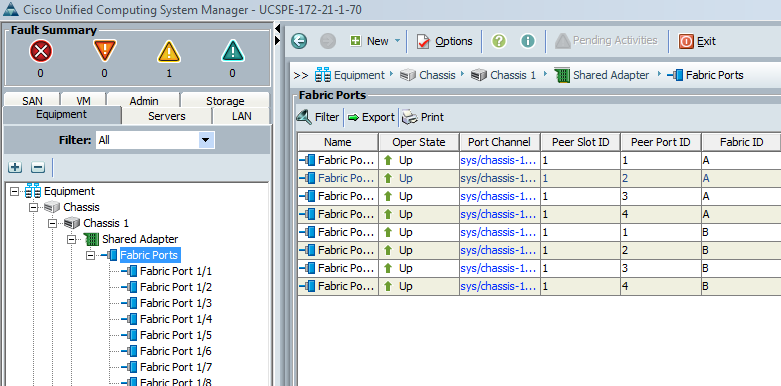Click the critical faults red X icon

tap(41, 51)
